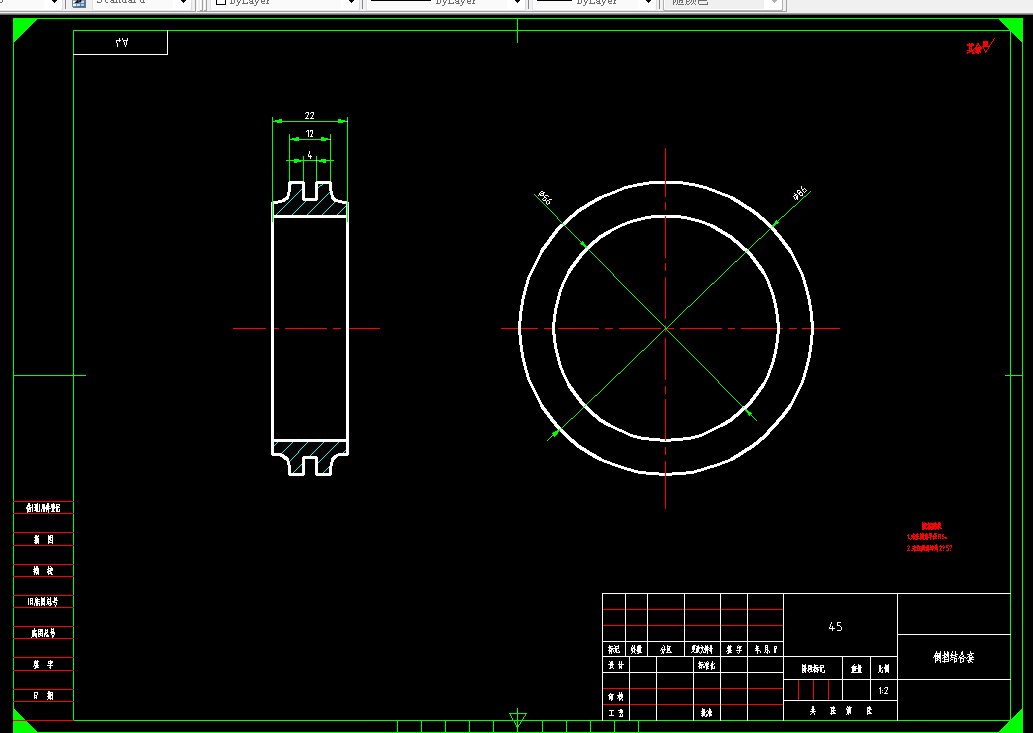Click the material value 45 in title block

click(835, 626)
